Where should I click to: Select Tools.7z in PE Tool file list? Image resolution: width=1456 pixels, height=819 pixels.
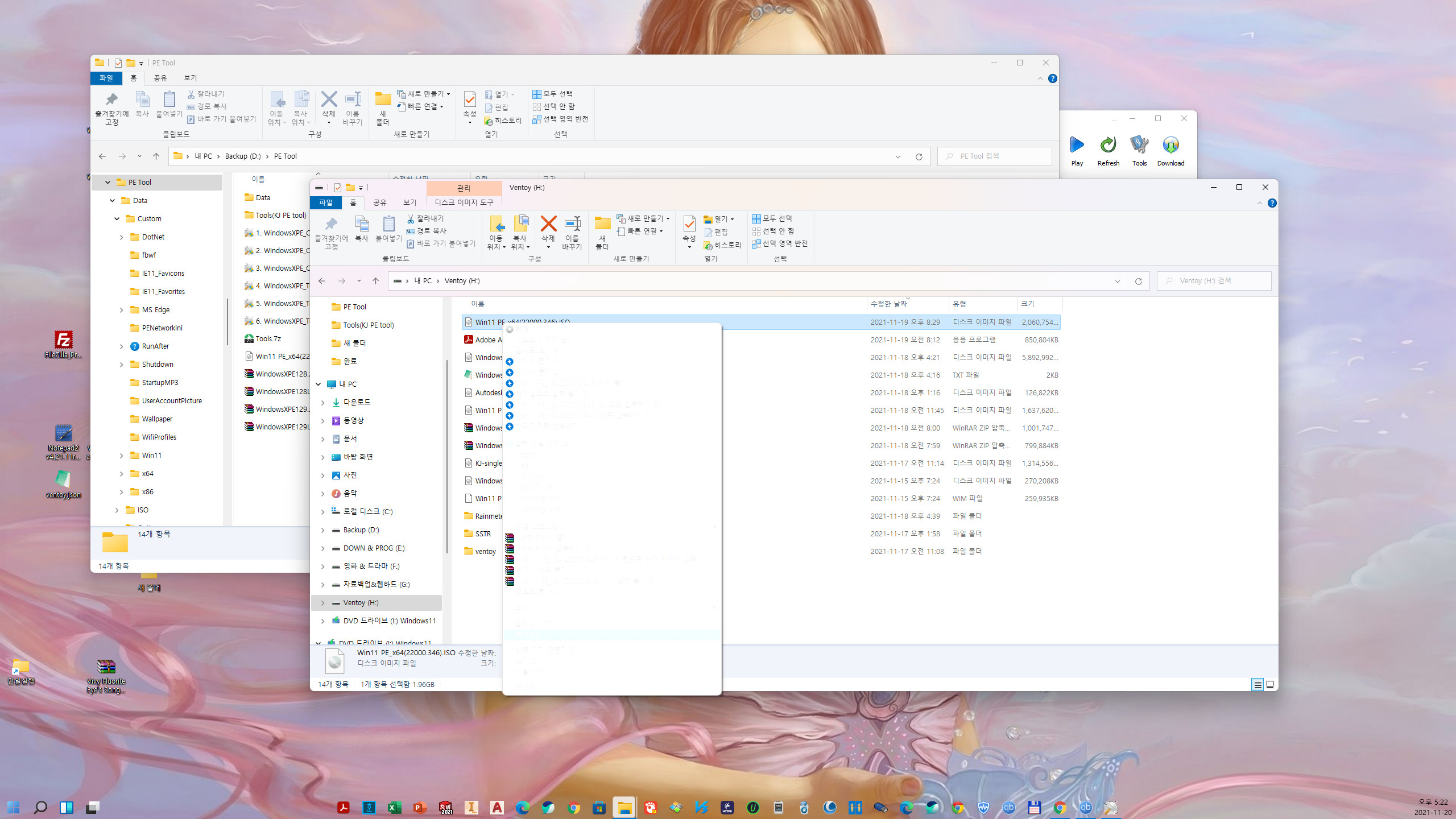tap(268, 339)
